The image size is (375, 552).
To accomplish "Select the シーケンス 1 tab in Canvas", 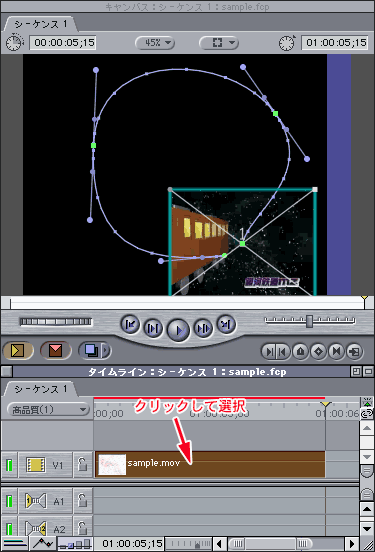I will point(40,24).
